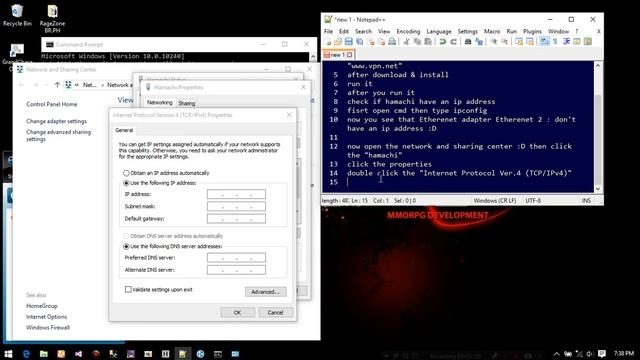The image size is (640, 360).
Task: Click the Redo arrow in Notepad++ toolbar
Action: tap(453, 41)
